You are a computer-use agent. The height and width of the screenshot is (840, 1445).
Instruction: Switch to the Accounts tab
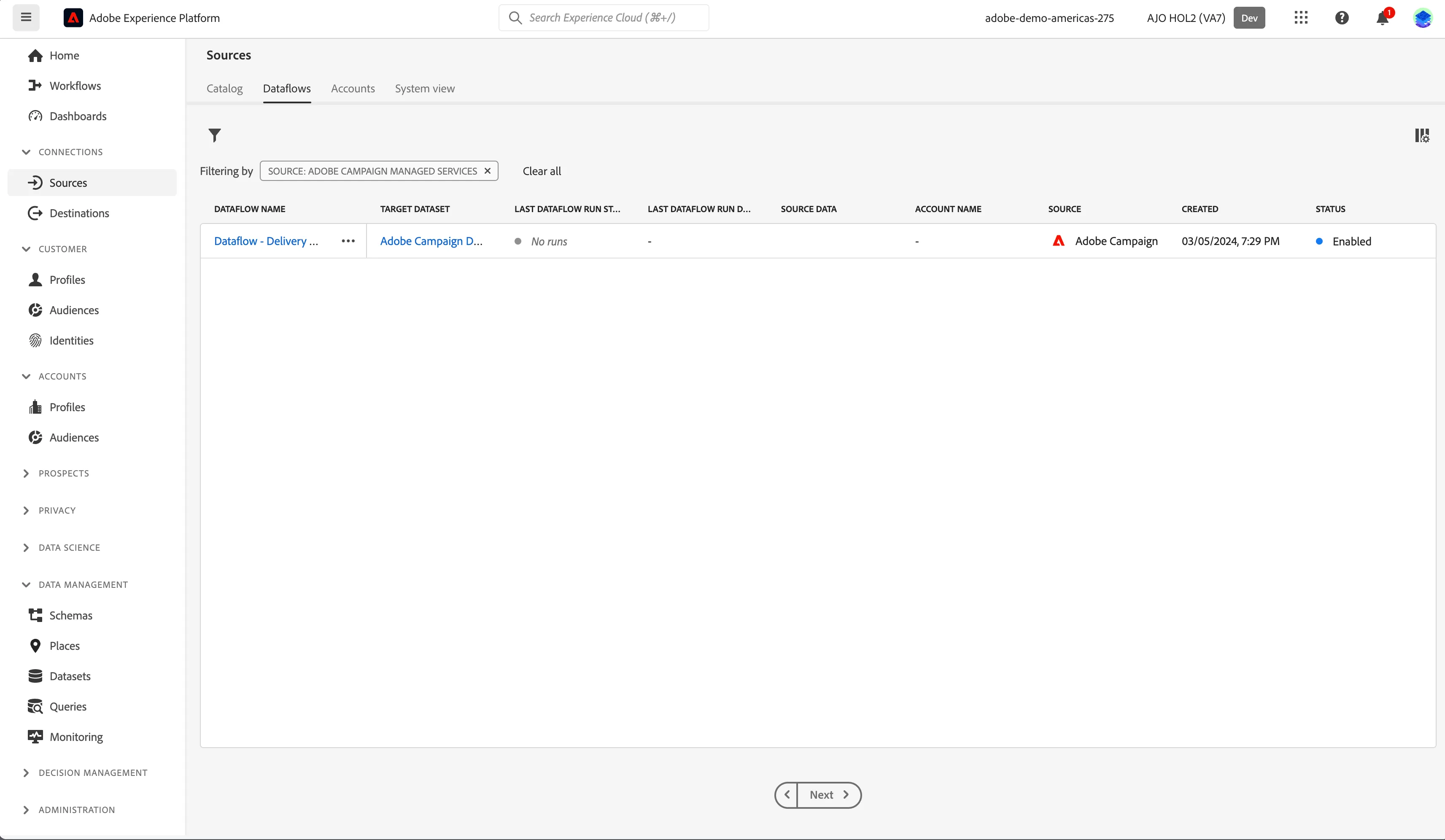(x=353, y=88)
